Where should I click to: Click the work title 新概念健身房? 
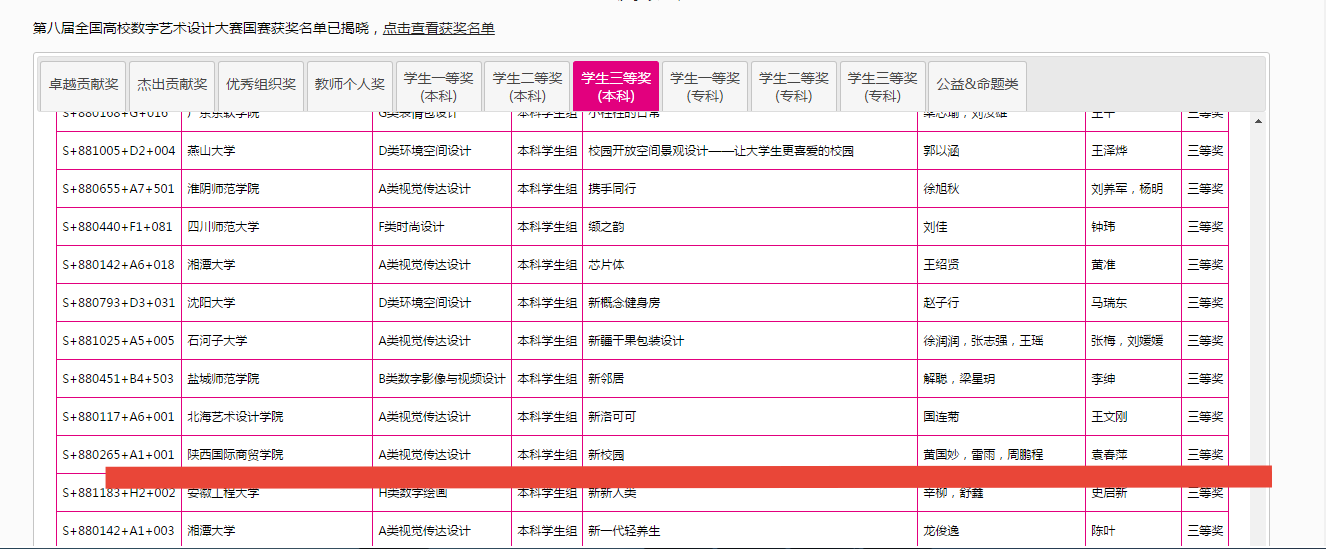click(x=624, y=303)
